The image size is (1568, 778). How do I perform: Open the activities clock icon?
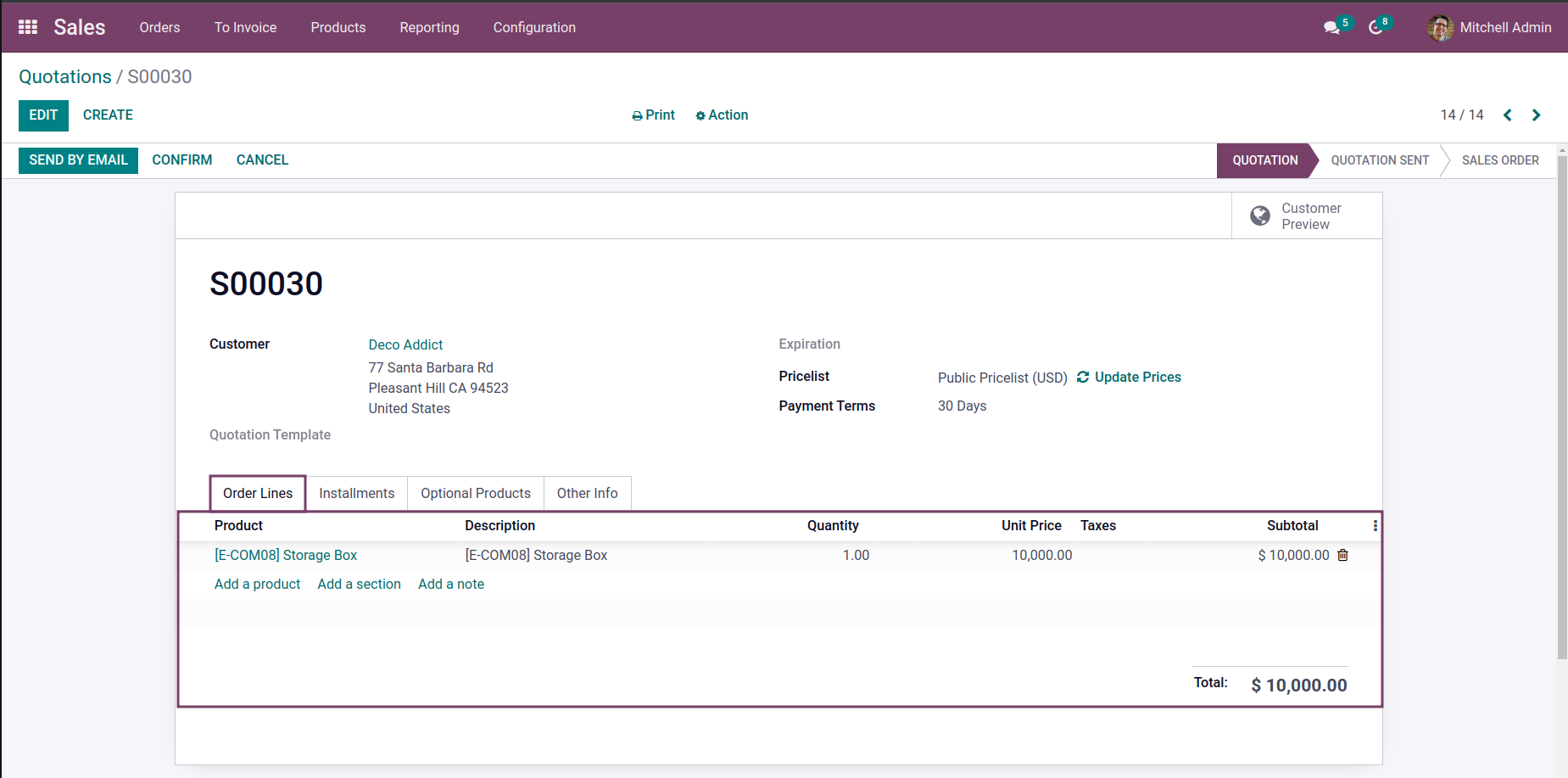[x=1375, y=28]
